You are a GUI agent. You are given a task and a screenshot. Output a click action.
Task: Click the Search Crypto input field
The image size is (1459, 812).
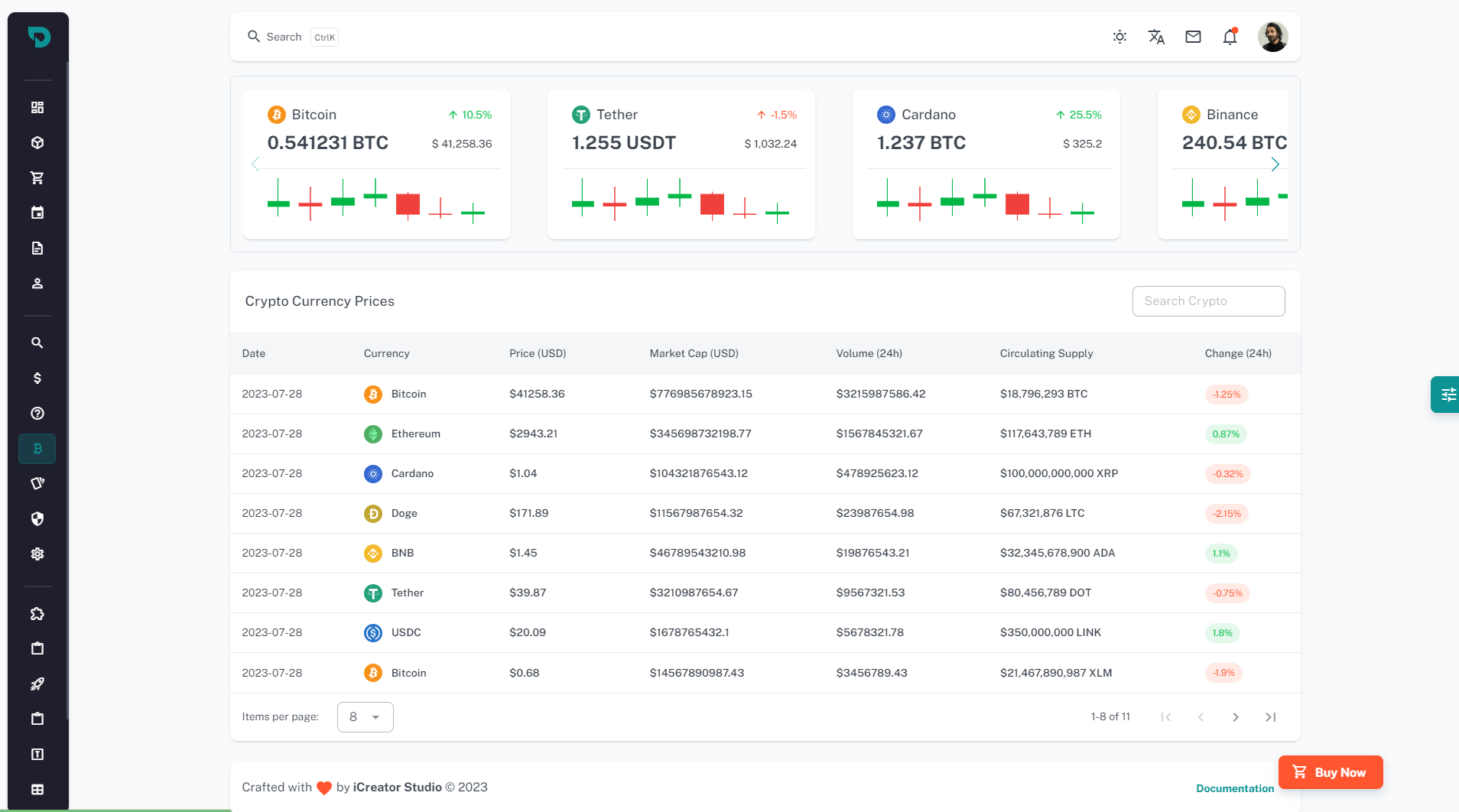click(x=1208, y=301)
